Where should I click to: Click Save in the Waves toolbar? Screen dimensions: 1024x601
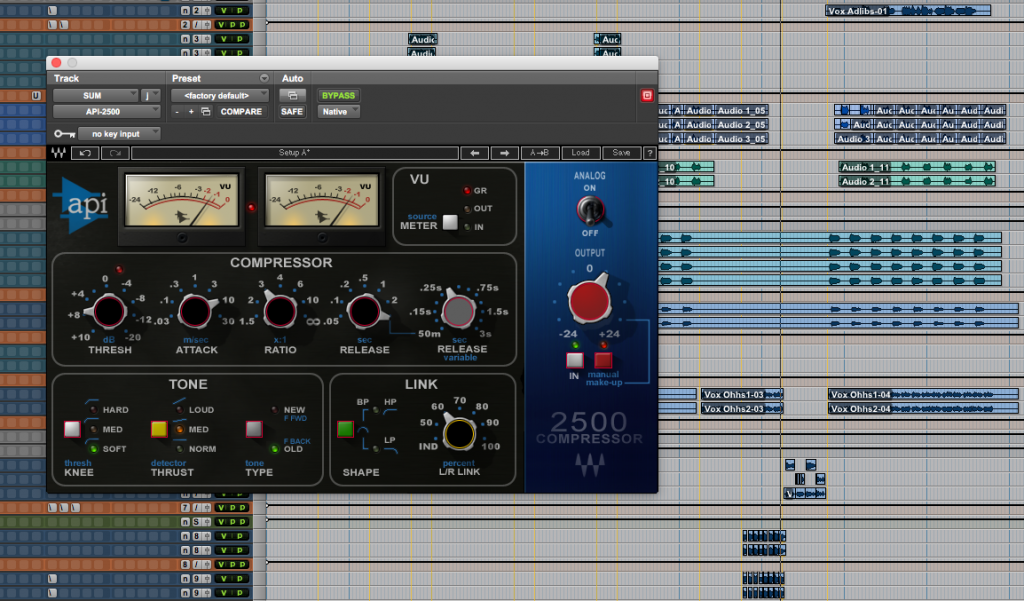click(620, 152)
